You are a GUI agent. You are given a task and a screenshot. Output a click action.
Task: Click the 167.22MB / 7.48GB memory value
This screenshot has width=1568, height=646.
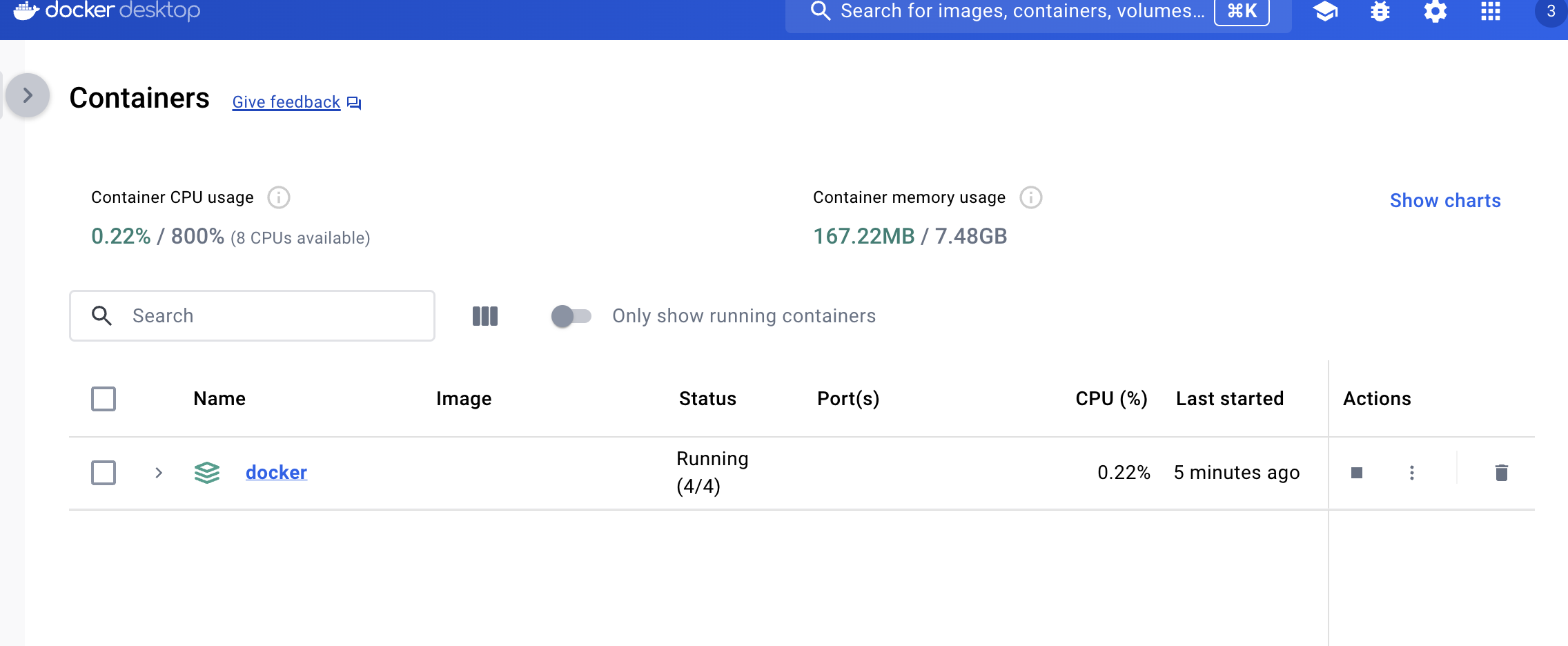tap(910, 236)
